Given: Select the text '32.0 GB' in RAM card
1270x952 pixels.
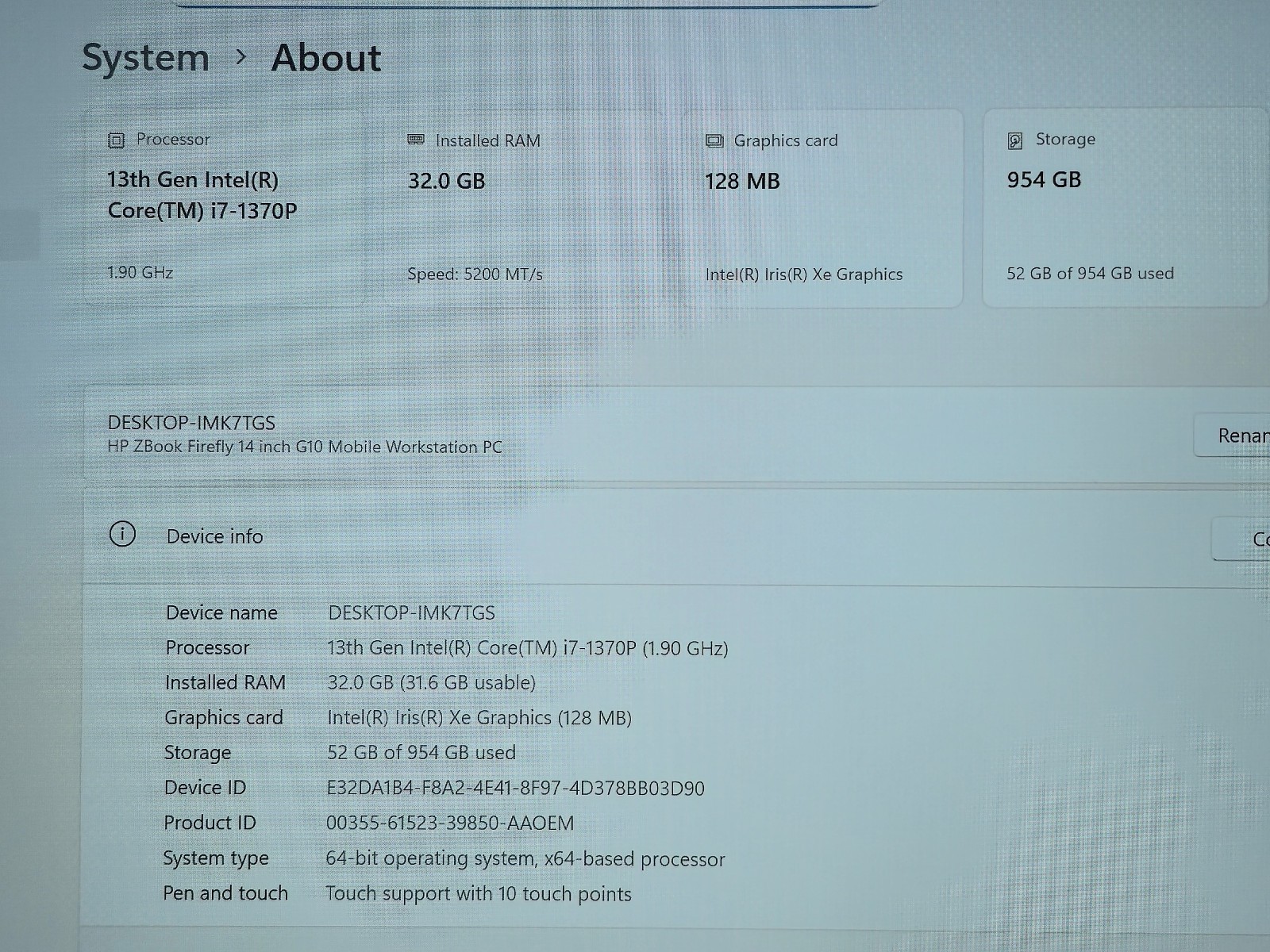Looking at the screenshot, I should (446, 181).
